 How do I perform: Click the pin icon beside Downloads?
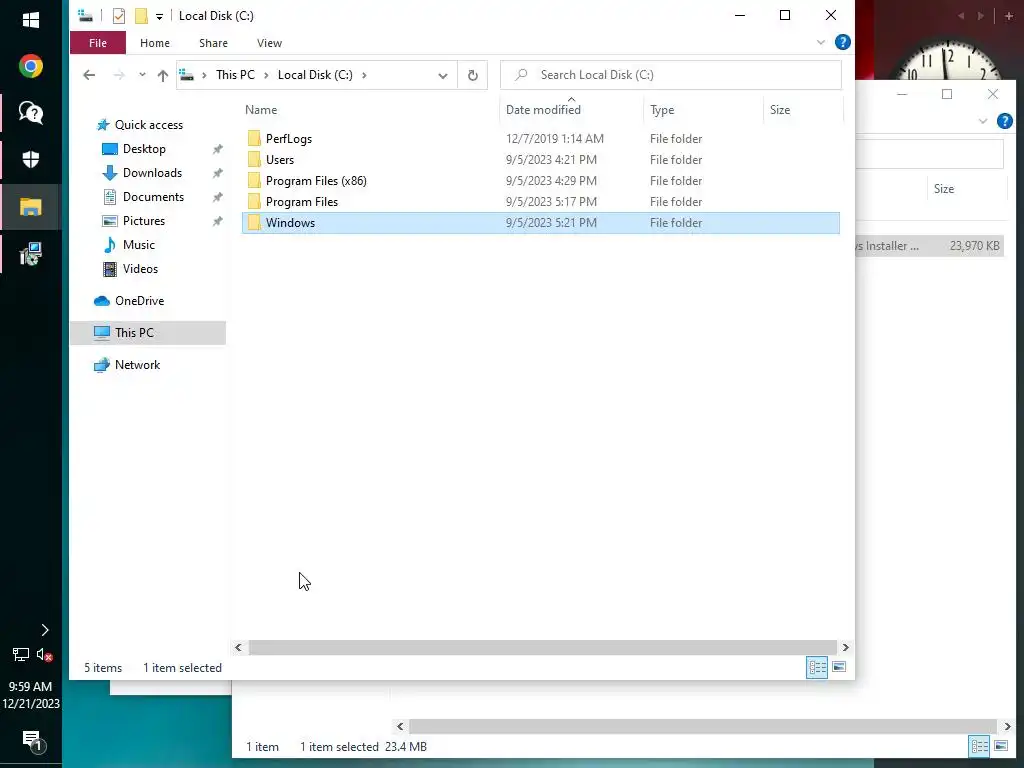coord(217,174)
